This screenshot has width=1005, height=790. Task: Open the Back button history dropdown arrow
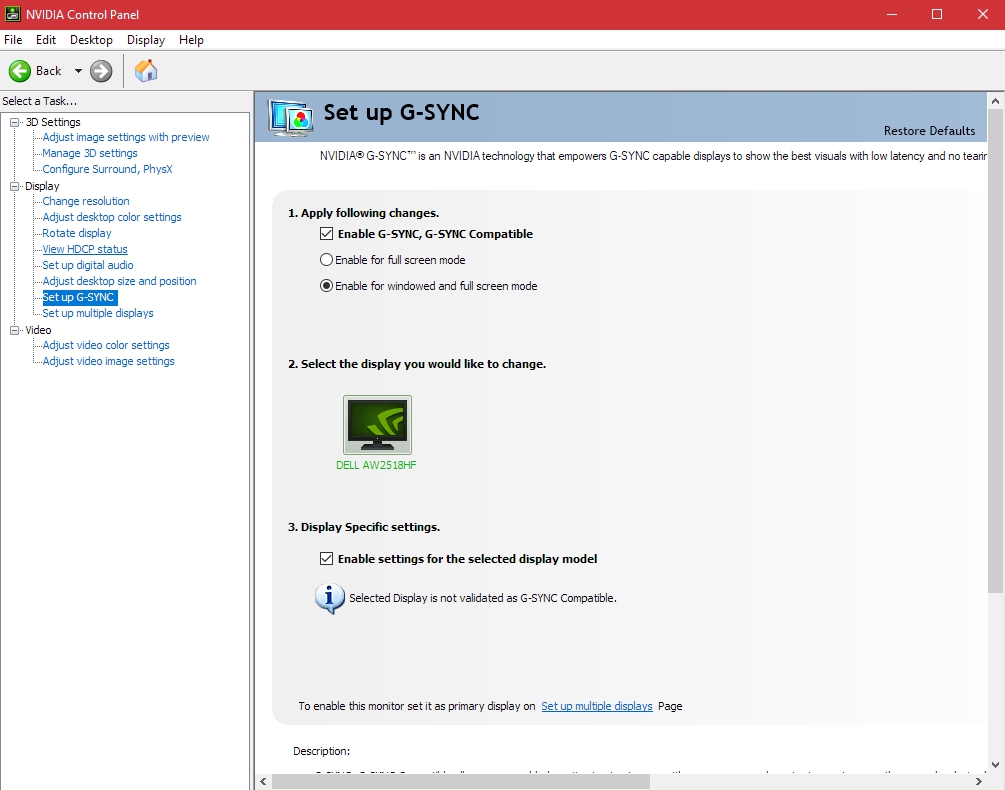pyautogui.click(x=78, y=71)
